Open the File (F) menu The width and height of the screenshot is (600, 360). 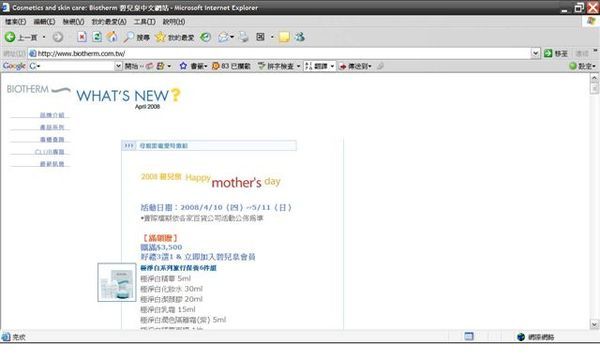(15, 22)
